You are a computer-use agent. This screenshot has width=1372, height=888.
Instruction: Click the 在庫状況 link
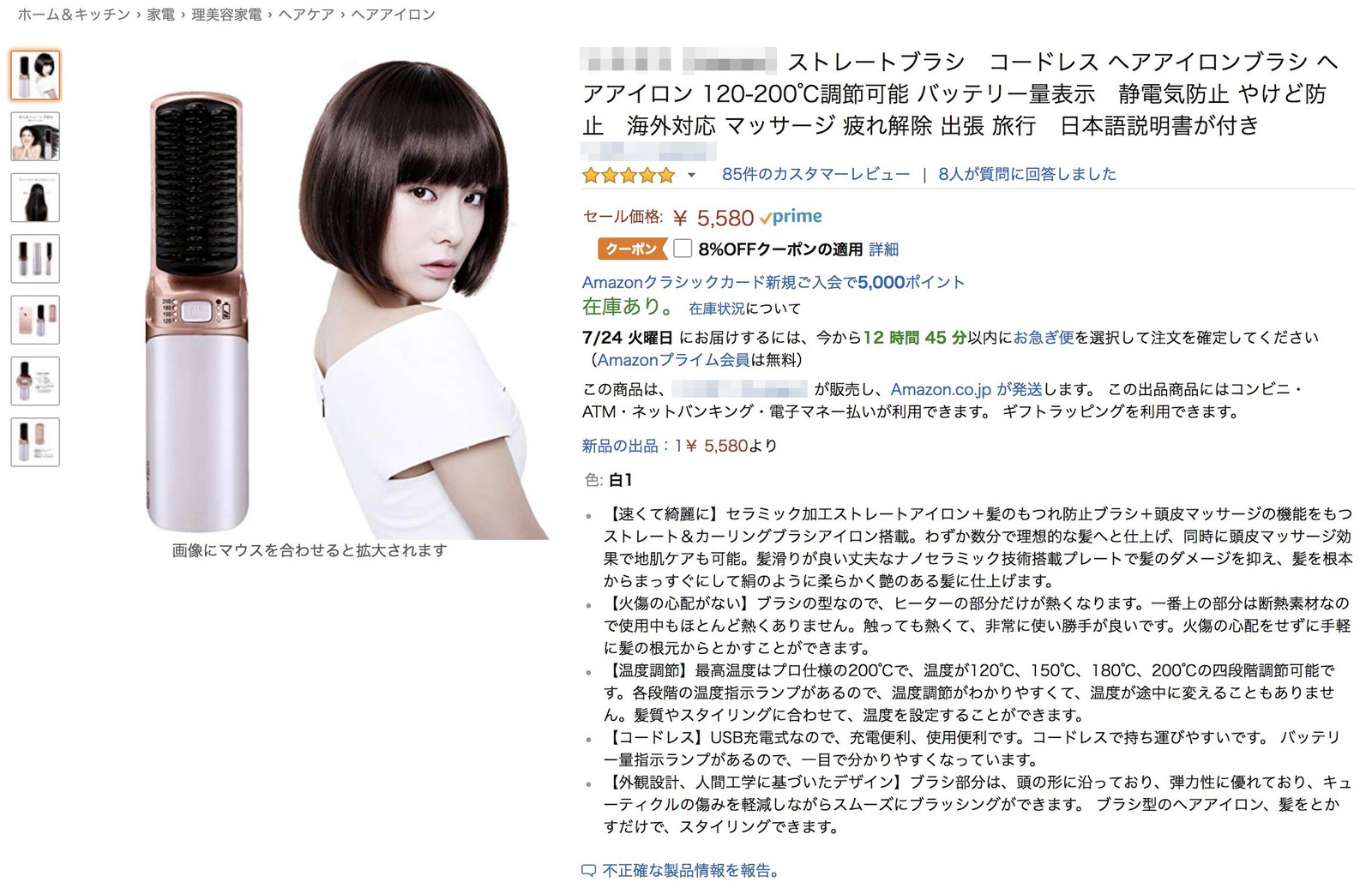[x=717, y=309]
